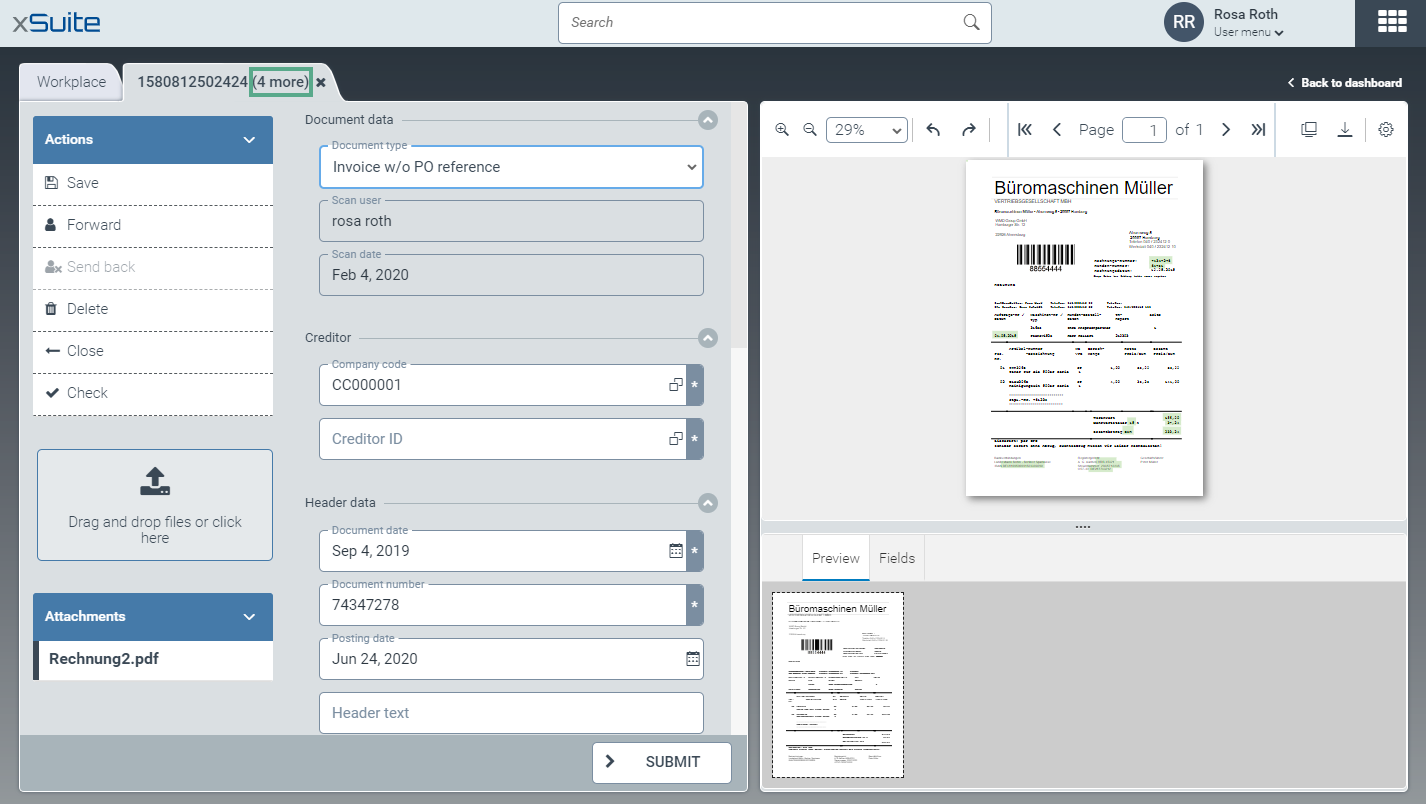This screenshot has height=804, width=1426.
Task: Click the SUBMIT button
Action: (661, 762)
